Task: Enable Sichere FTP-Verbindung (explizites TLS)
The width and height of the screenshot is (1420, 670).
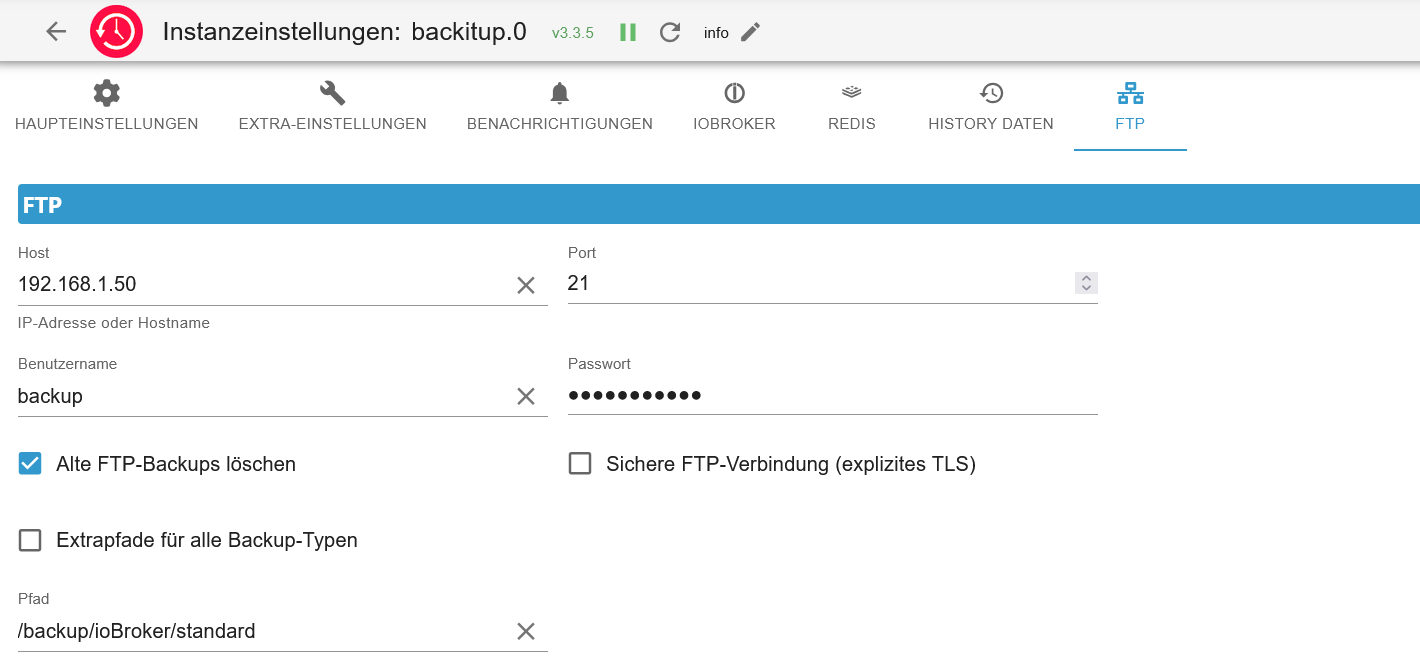Action: pyautogui.click(x=580, y=464)
